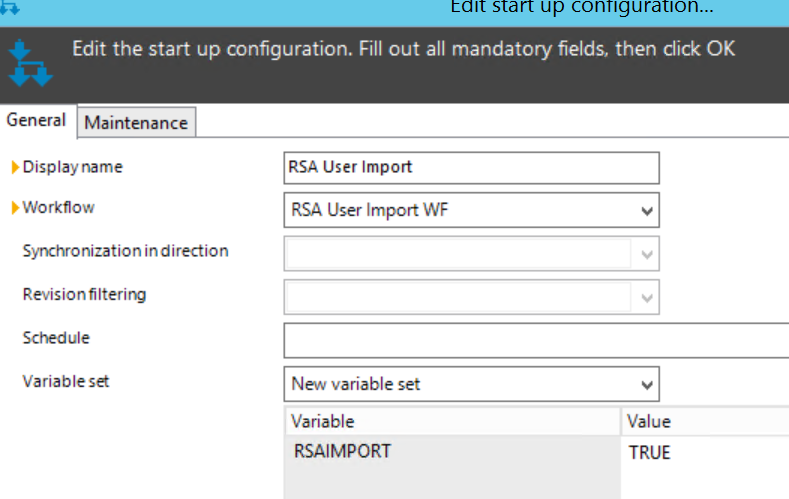Click the RSA User Import WF combo box

[x=471, y=210]
